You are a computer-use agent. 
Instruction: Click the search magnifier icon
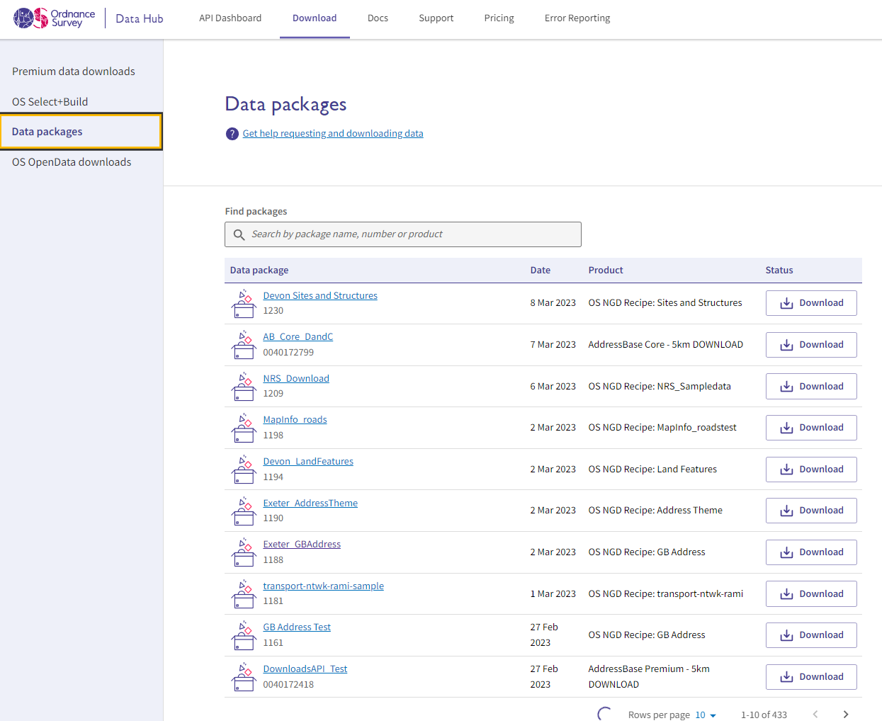pyautogui.click(x=239, y=235)
